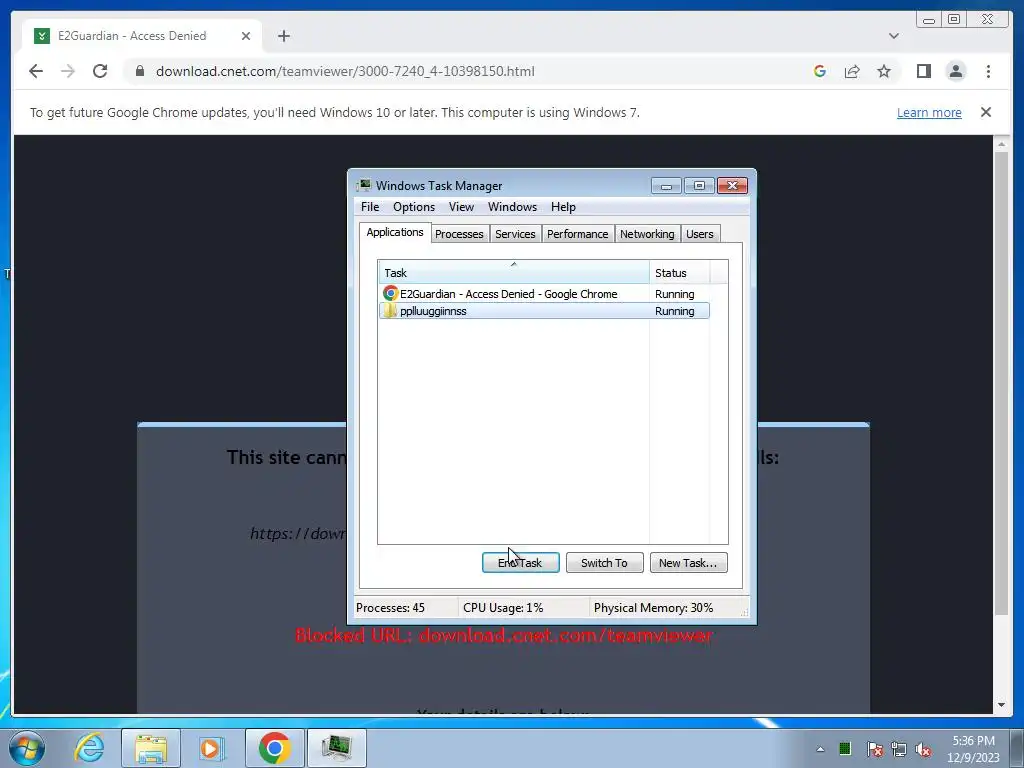Screen dimensions: 1024x768
Task: Switch to Processes tab
Action: pos(459,234)
